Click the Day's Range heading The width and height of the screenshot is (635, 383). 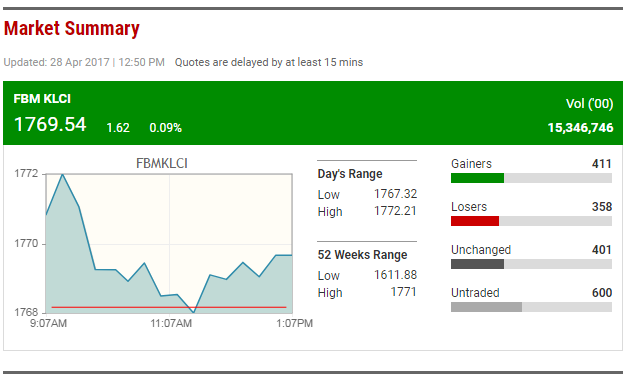coord(350,174)
